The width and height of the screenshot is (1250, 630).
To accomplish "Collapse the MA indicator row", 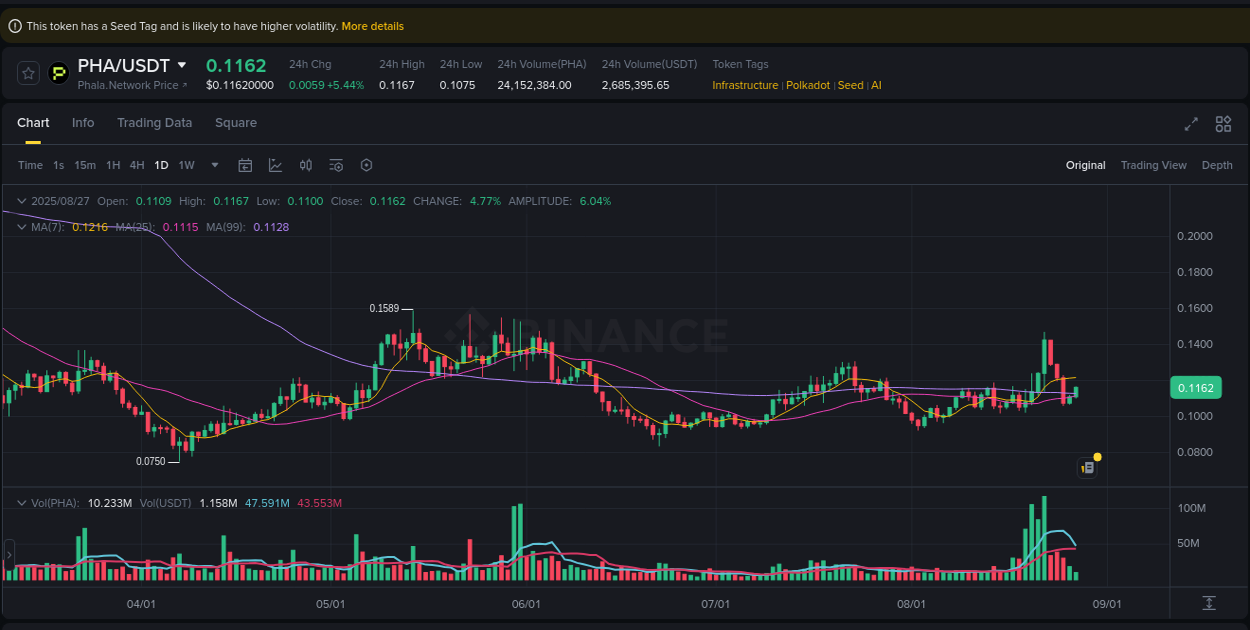I will [20, 227].
